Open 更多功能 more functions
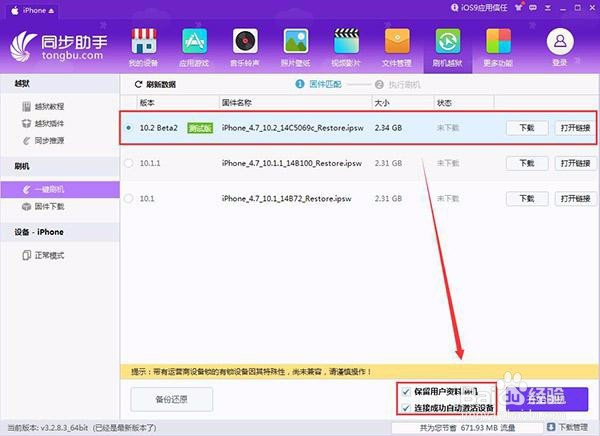This screenshot has width=600, height=436. pyautogui.click(x=498, y=48)
